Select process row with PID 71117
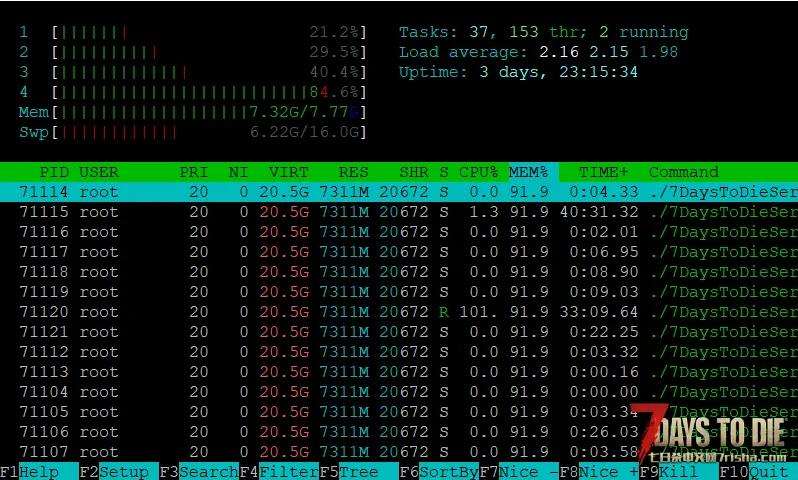The height and width of the screenshot is (480, 798). (399, 252)
